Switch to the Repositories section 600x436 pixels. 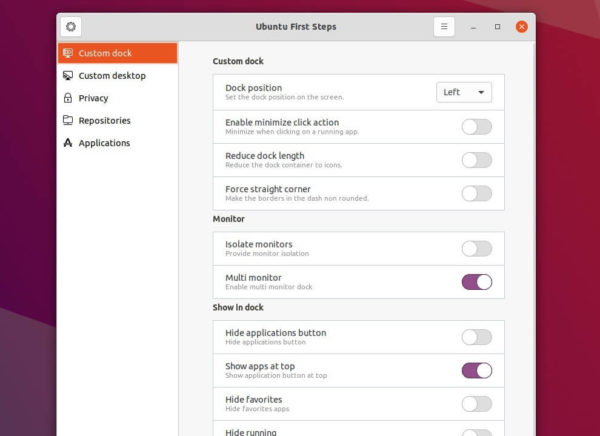[x=117, y=120]
